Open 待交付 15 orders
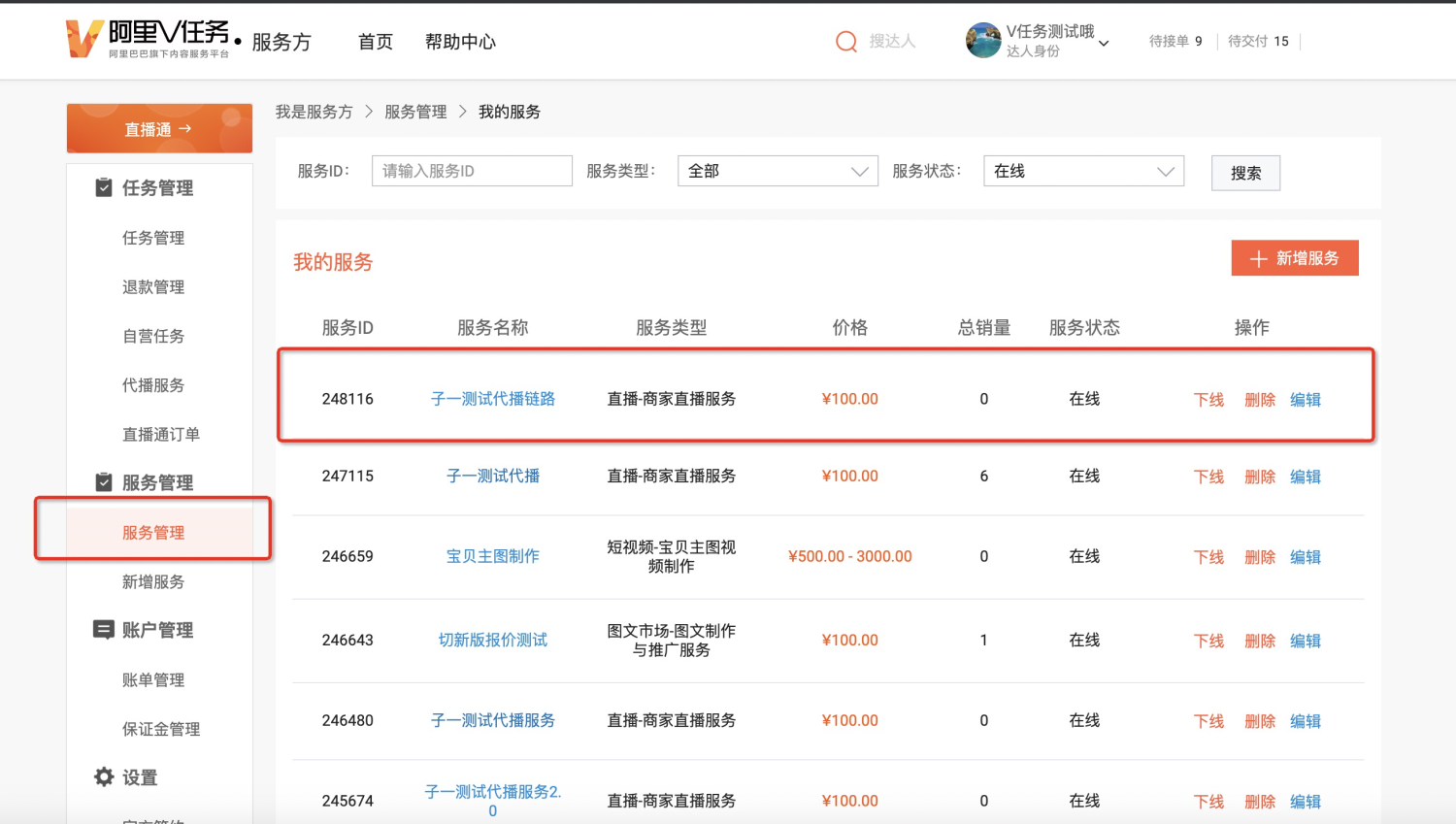 pyautogui.click(x=1258, y=41)
